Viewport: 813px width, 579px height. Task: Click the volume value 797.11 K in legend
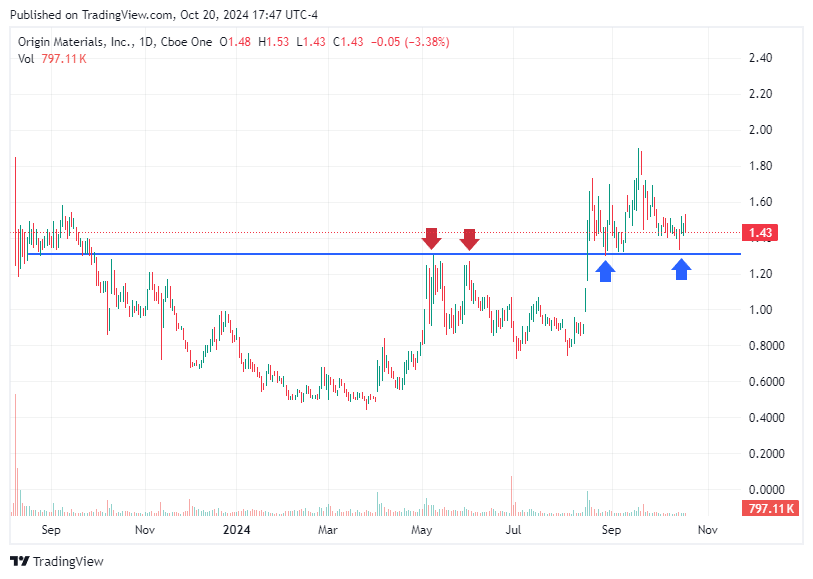(64, 59)
